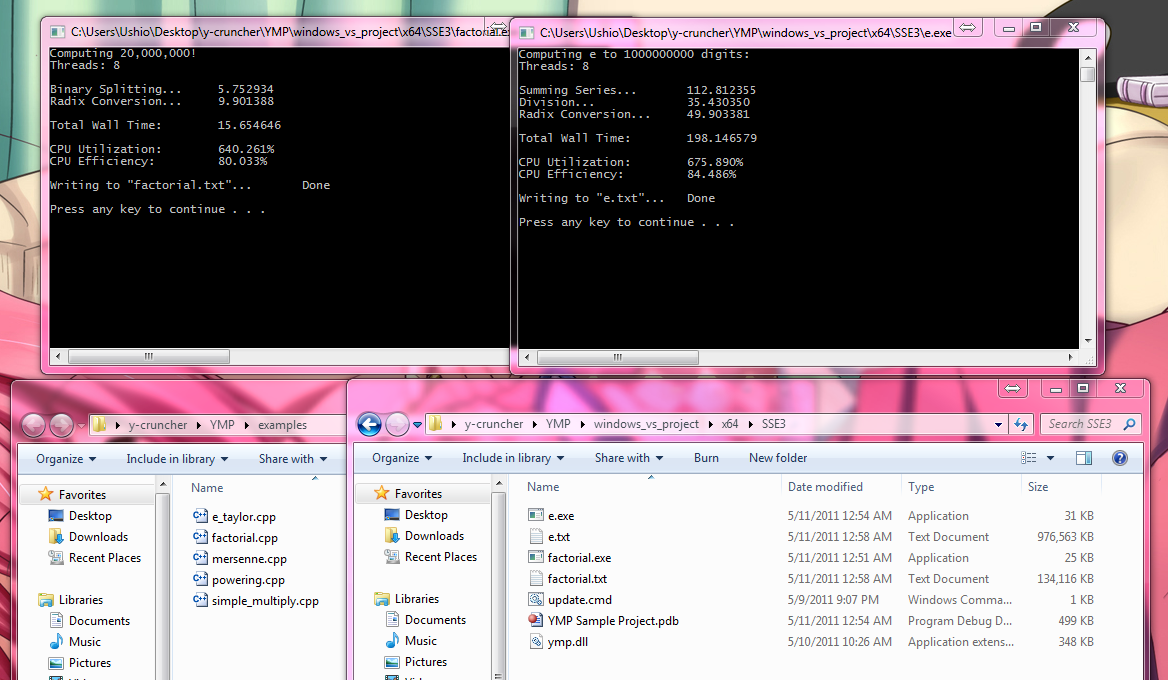Click the help question mark icon
This screenshot has width=1168, height=680.
click(x=1120, y=458)
